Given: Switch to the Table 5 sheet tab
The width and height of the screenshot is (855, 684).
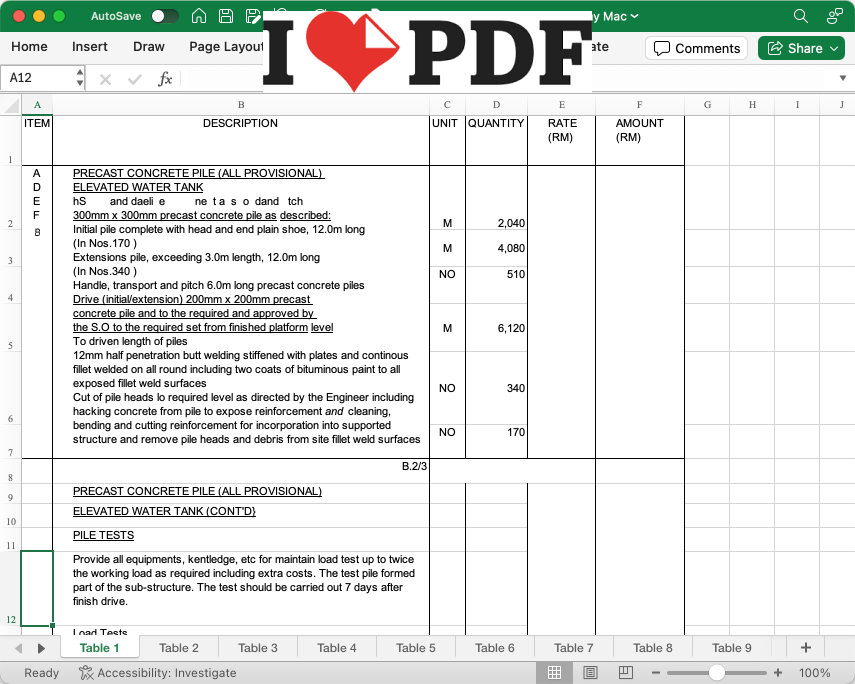Looking at the screenshot, I should pyautogui.click(x=416, y=648).
